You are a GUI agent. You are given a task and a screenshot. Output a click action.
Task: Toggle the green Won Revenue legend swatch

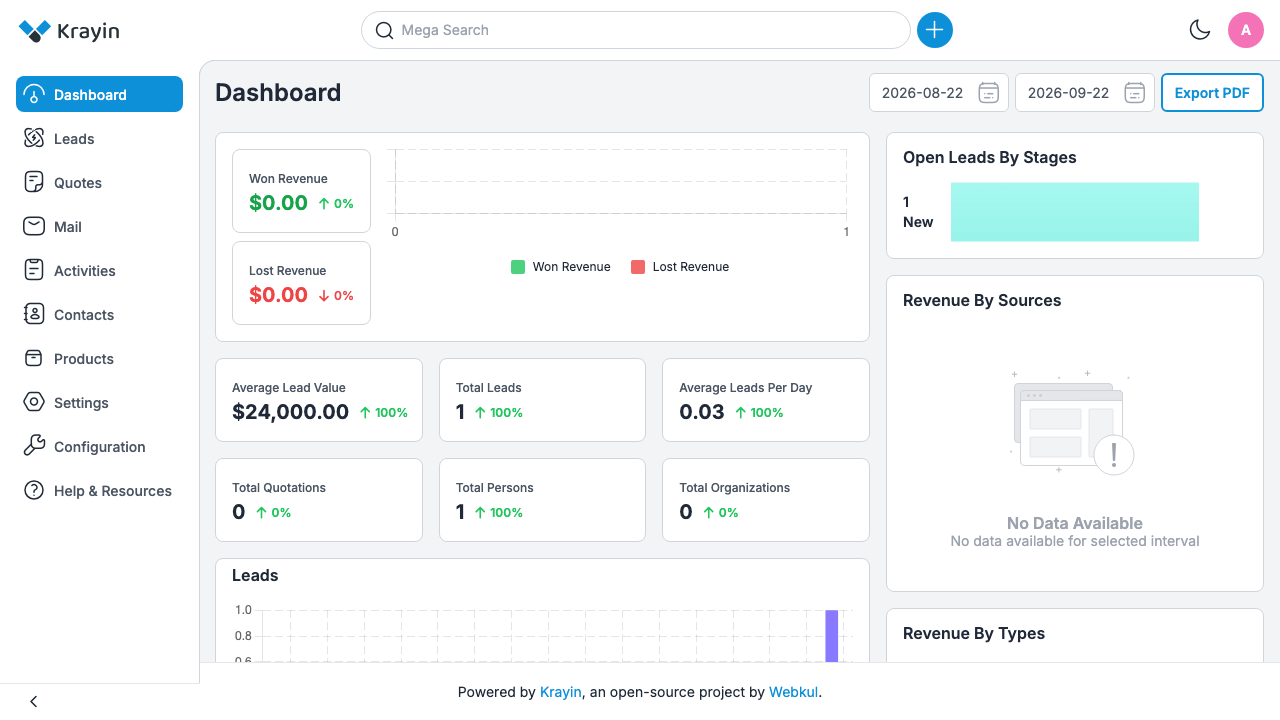tap(518, 267)
